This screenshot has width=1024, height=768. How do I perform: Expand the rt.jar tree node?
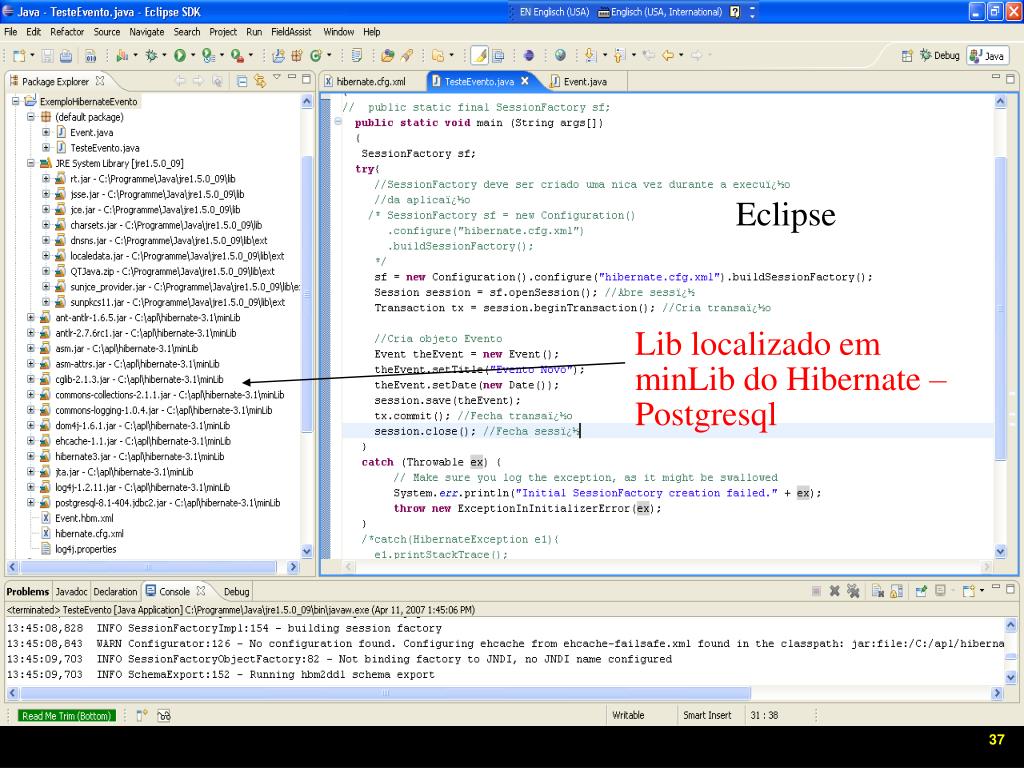click(46, 178)
